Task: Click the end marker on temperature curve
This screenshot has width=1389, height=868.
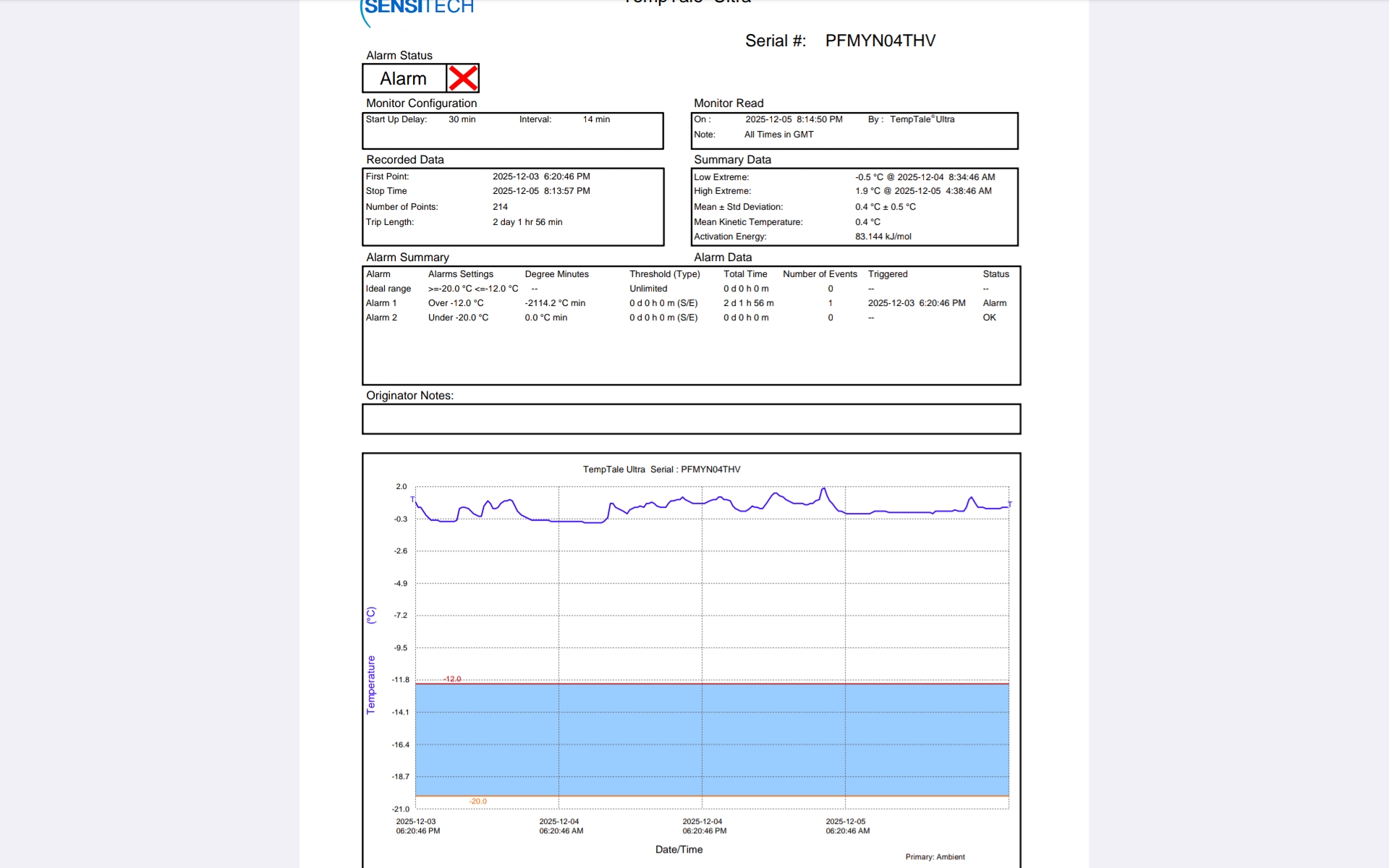Action: coord(1009,504)
